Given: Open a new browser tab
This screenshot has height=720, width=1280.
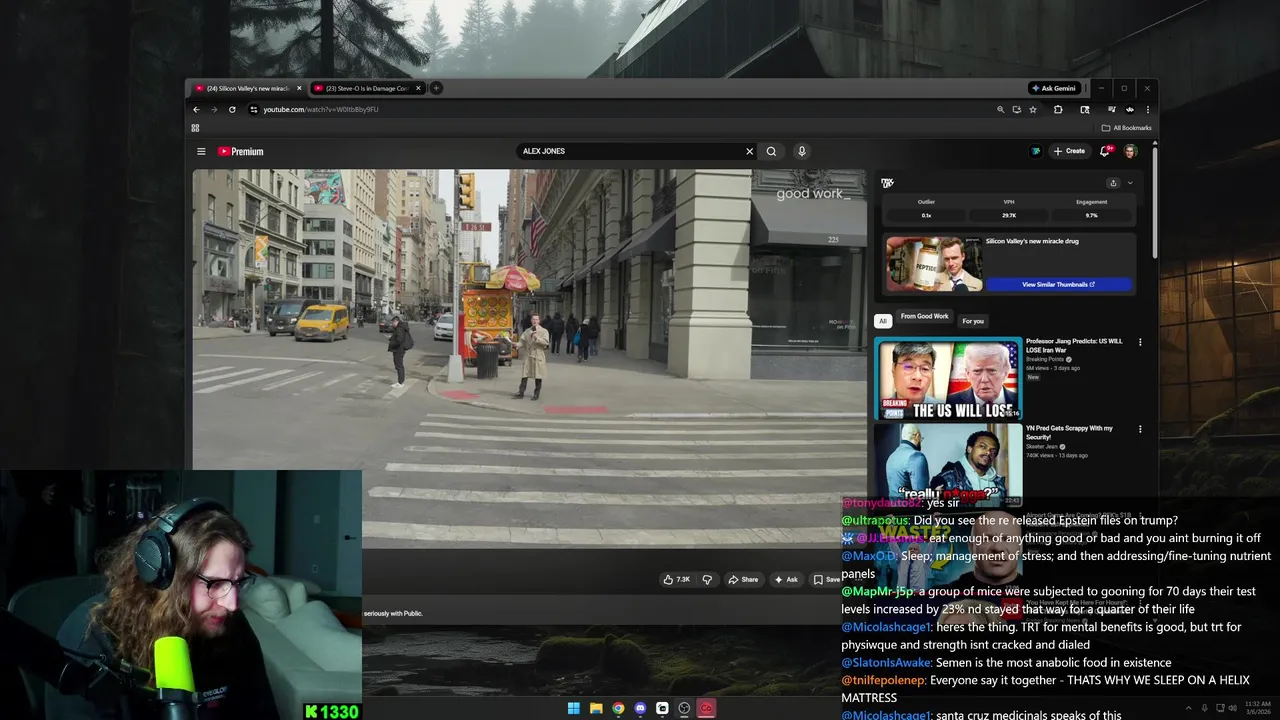Looking at the screenshot, I should click(x=435, y=88).
